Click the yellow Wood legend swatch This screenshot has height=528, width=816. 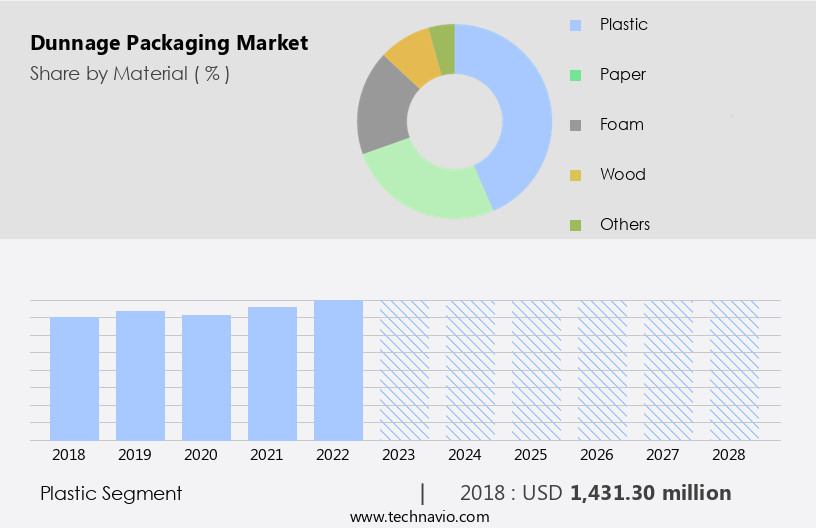[575, 175]
